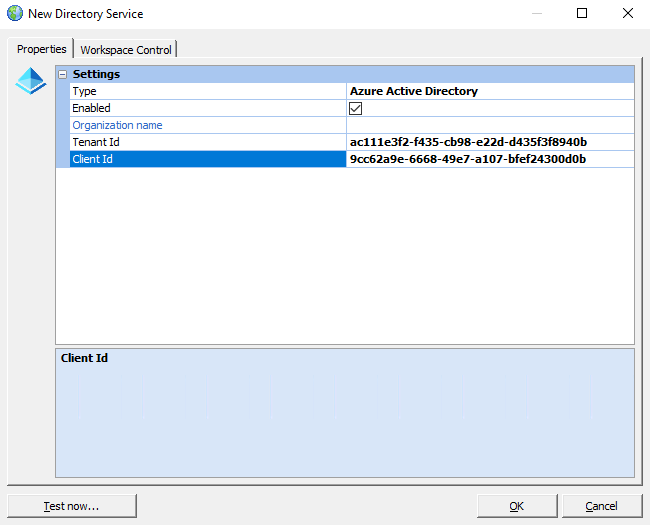Click the Organization name value field
The height and width of the screenshot is (525, 650).
click(490, 125)
